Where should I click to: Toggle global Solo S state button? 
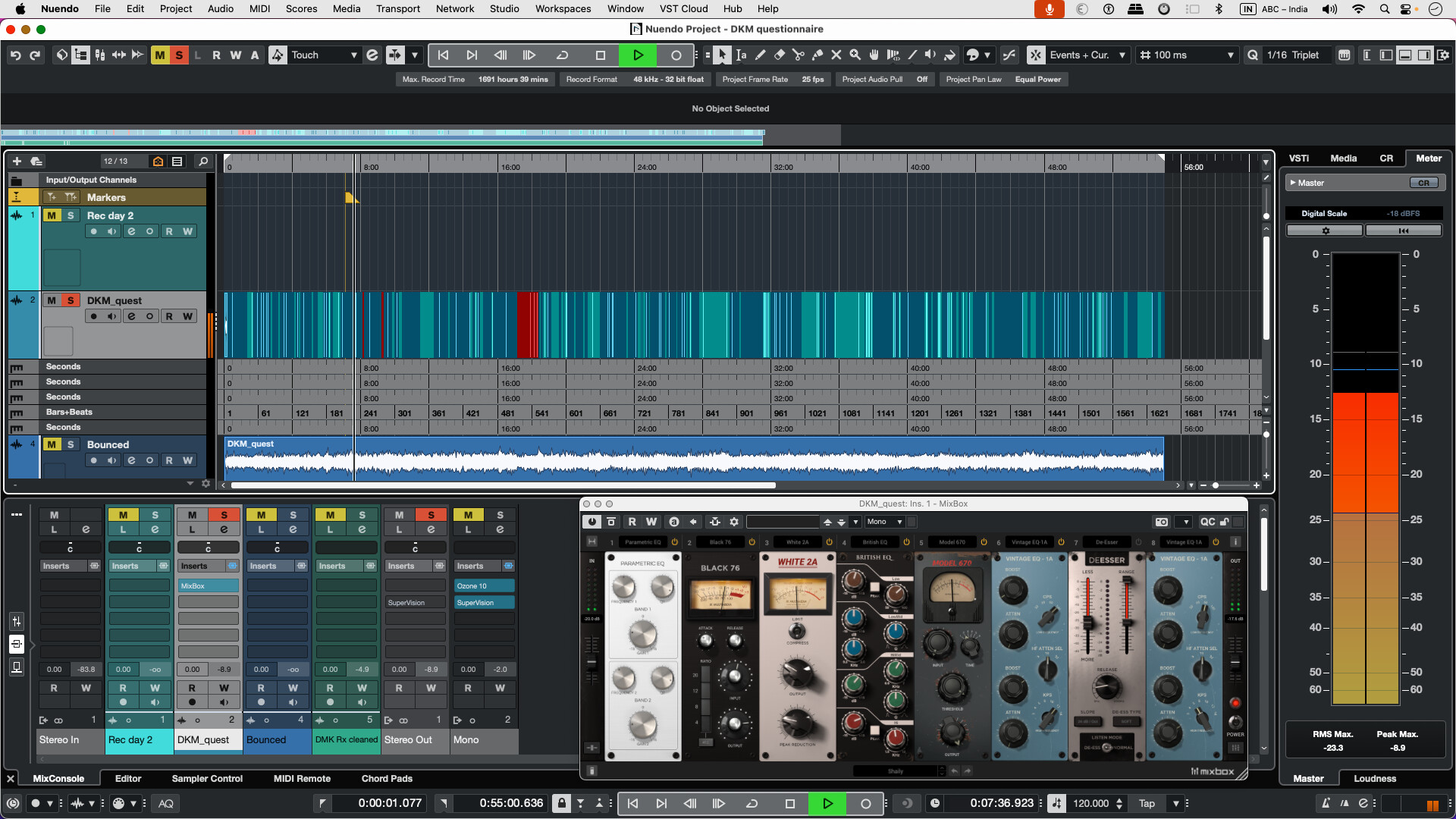pyautogui.click(x=178, y=55)
